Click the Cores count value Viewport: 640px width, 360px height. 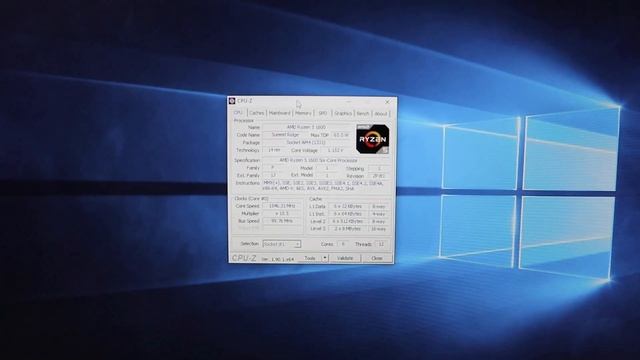[x=343, y=244]
